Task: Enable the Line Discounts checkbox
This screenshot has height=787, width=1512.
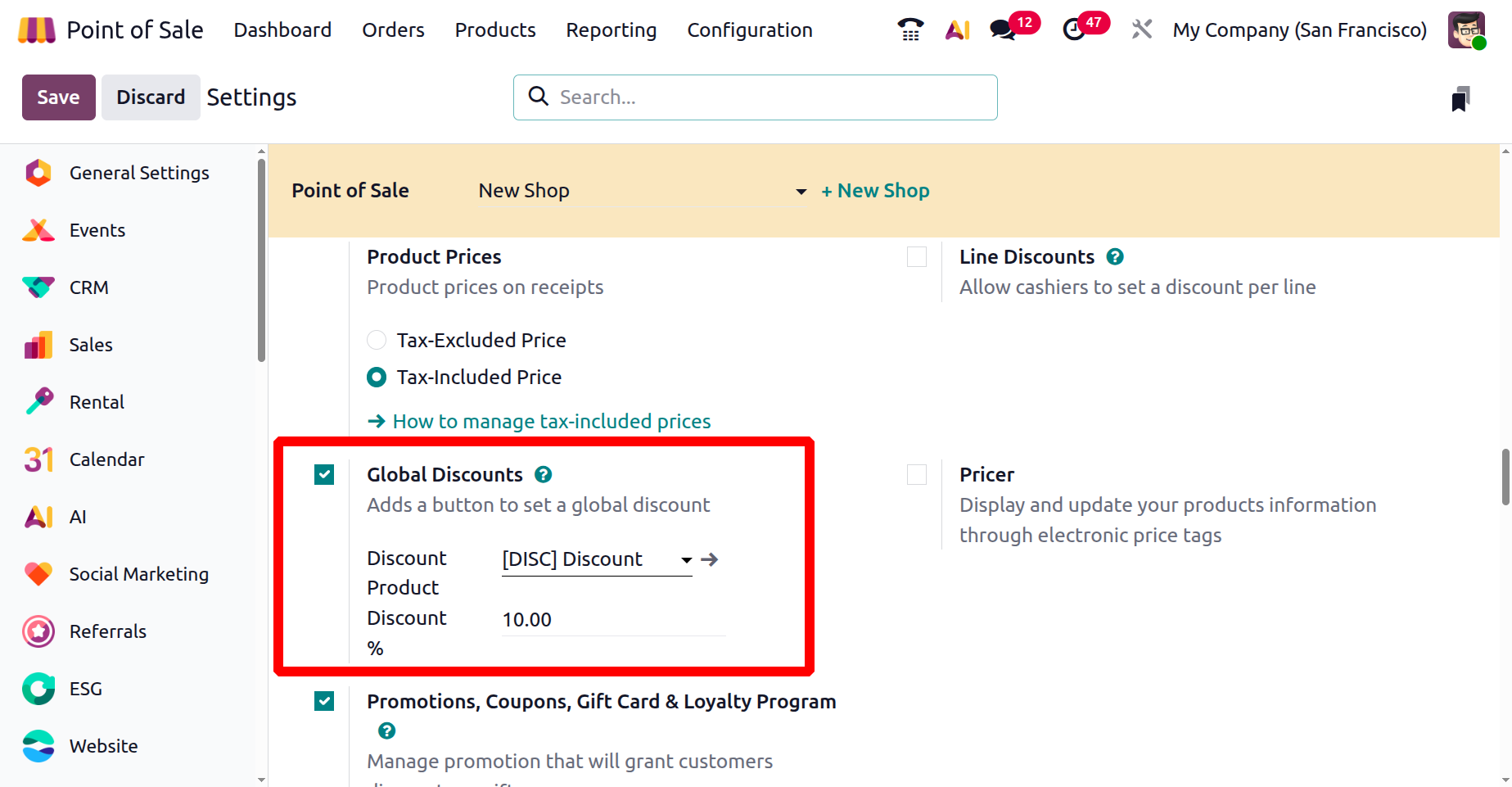Action: 917,257
